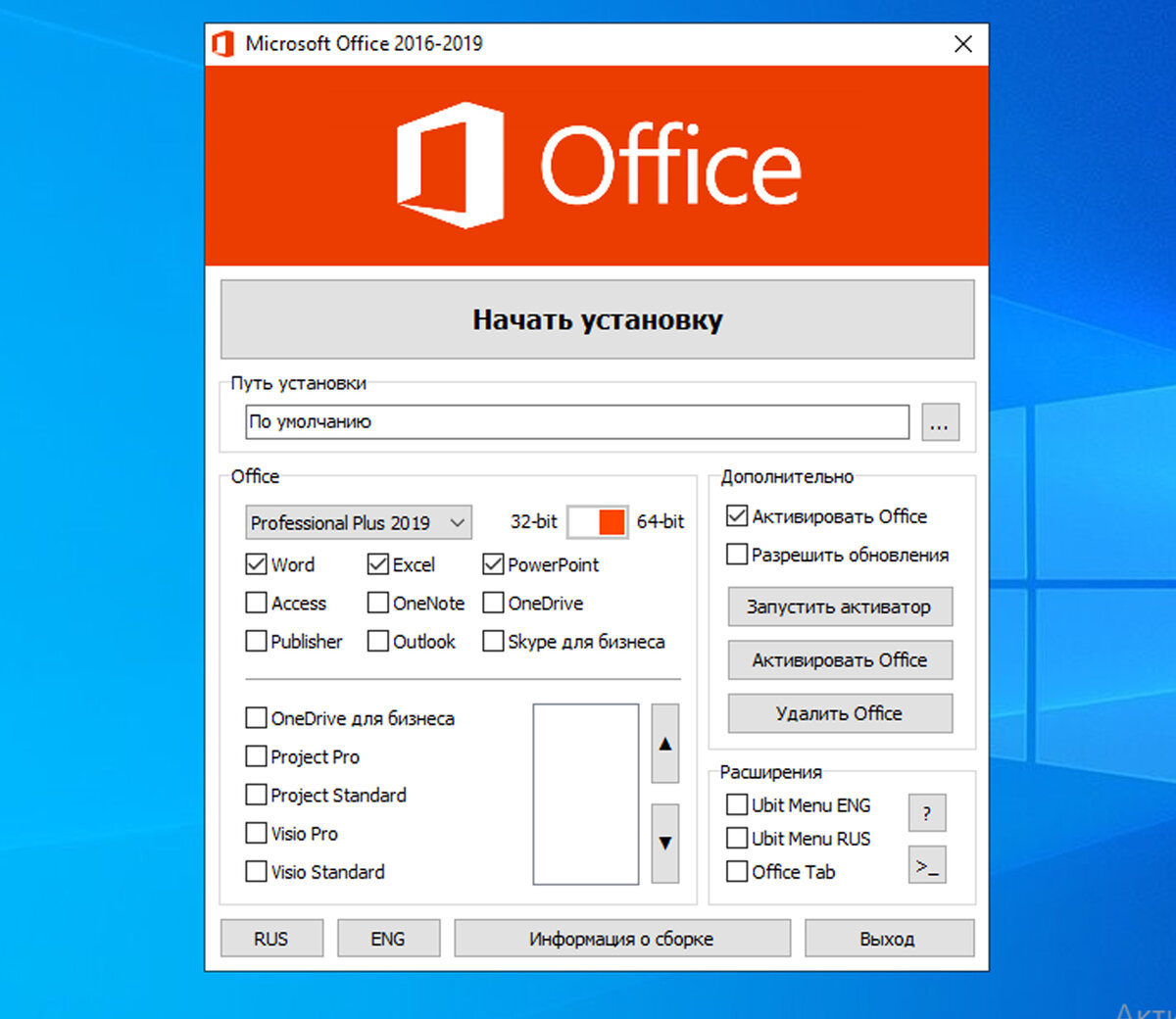1176x1019 pixels.
Task: Click the down arrow button beside list box
Action: click(x=665, y=844)
